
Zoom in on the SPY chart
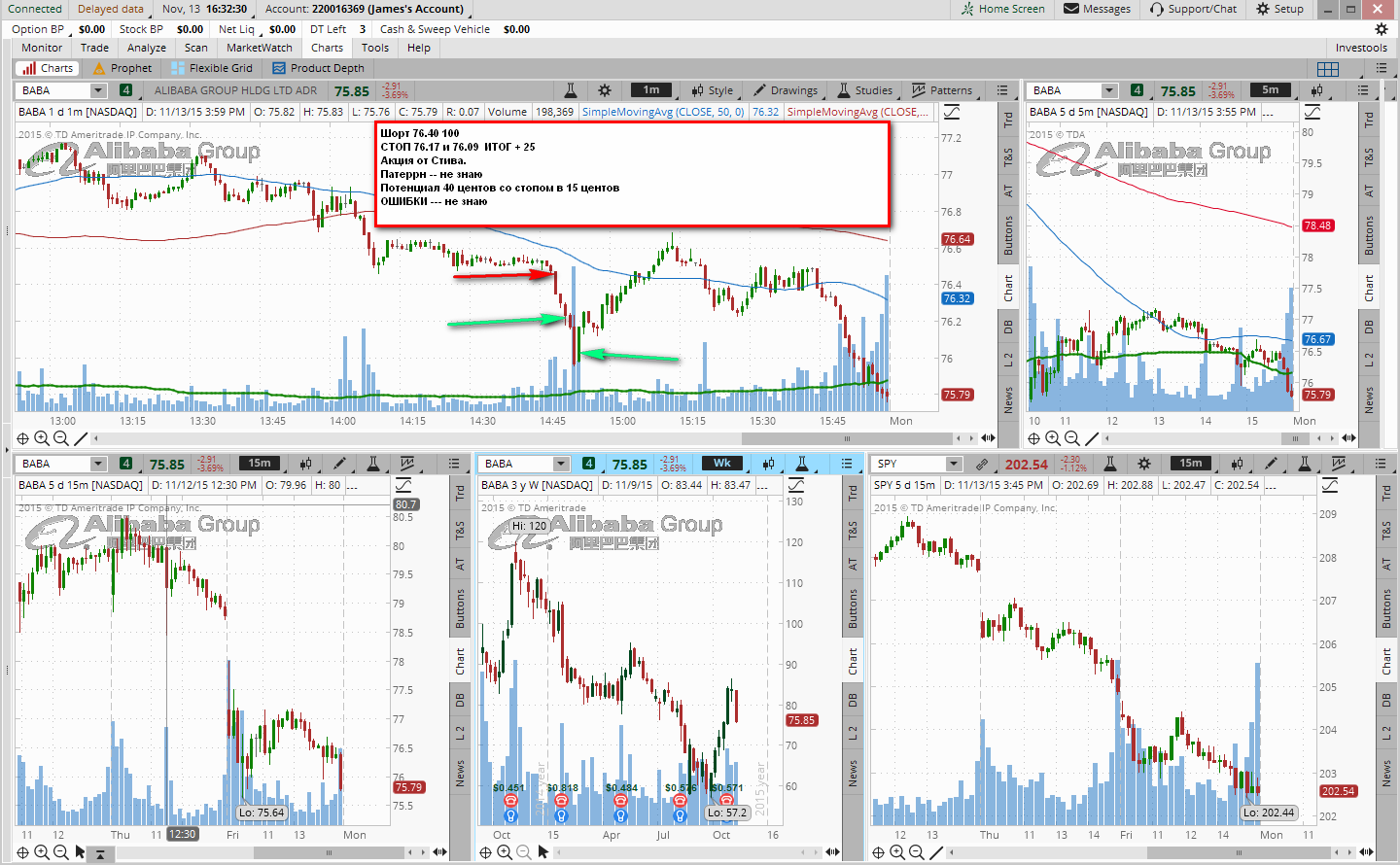[896, 852]
